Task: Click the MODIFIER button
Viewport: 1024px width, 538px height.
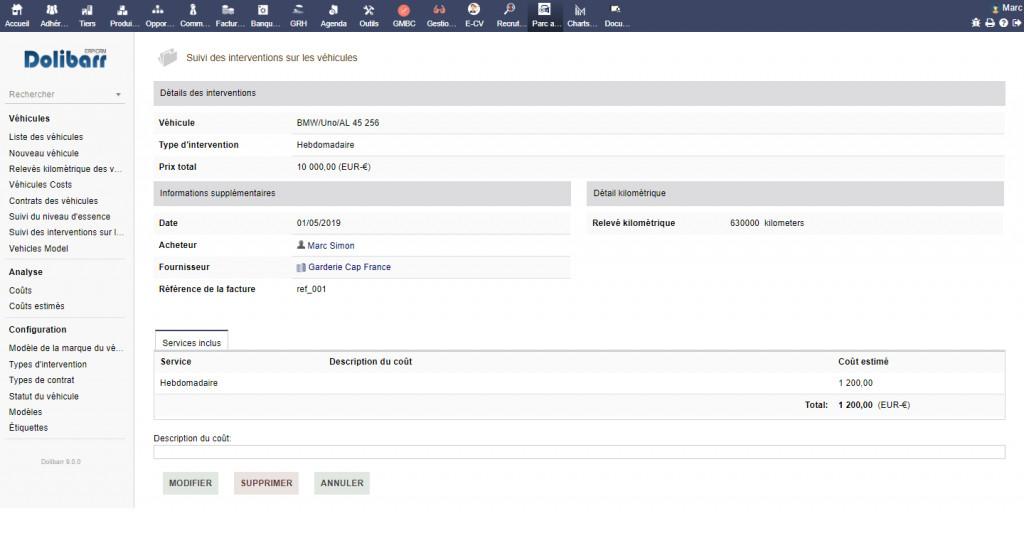Action: tap(190, 483)
